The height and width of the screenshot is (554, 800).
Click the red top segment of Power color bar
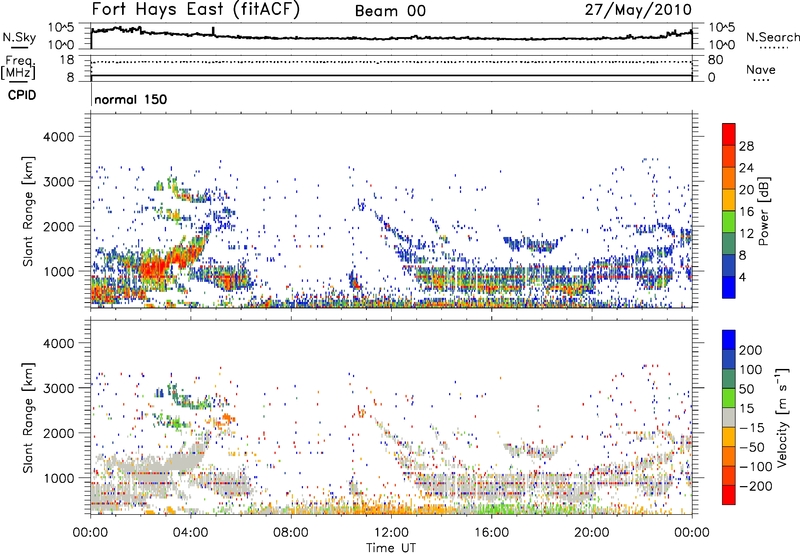pos(729,134)
